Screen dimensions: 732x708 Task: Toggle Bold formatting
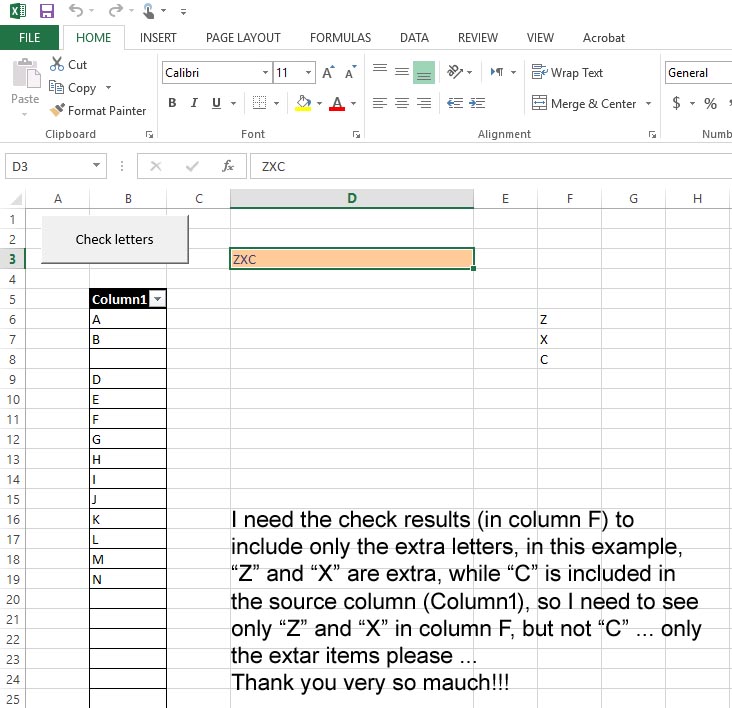[x=172, y=103]
